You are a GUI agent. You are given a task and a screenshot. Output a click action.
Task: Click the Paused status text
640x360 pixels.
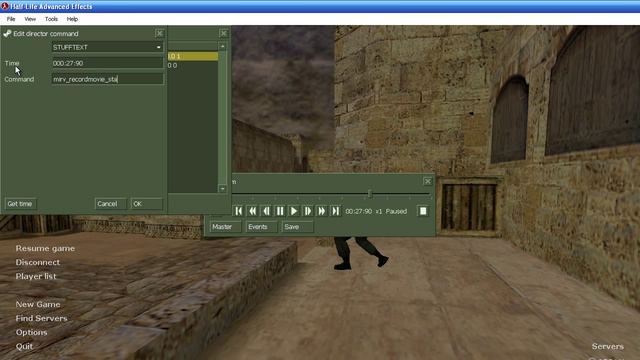(396, 211)
